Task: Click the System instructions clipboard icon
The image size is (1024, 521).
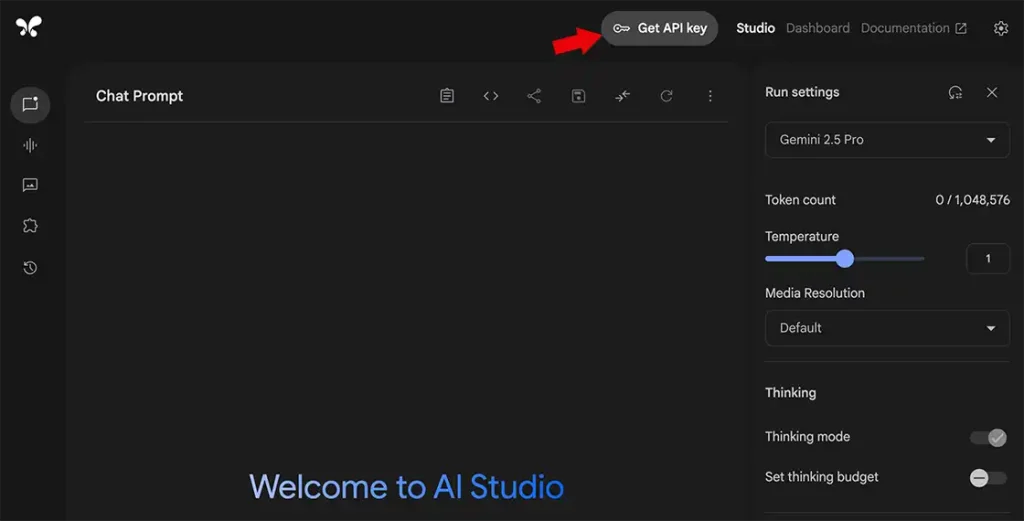Action: tap(447, 96)
